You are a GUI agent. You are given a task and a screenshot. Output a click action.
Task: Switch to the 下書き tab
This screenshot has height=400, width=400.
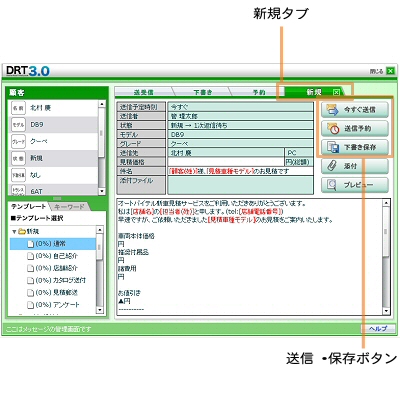click(x=203, y=92)
